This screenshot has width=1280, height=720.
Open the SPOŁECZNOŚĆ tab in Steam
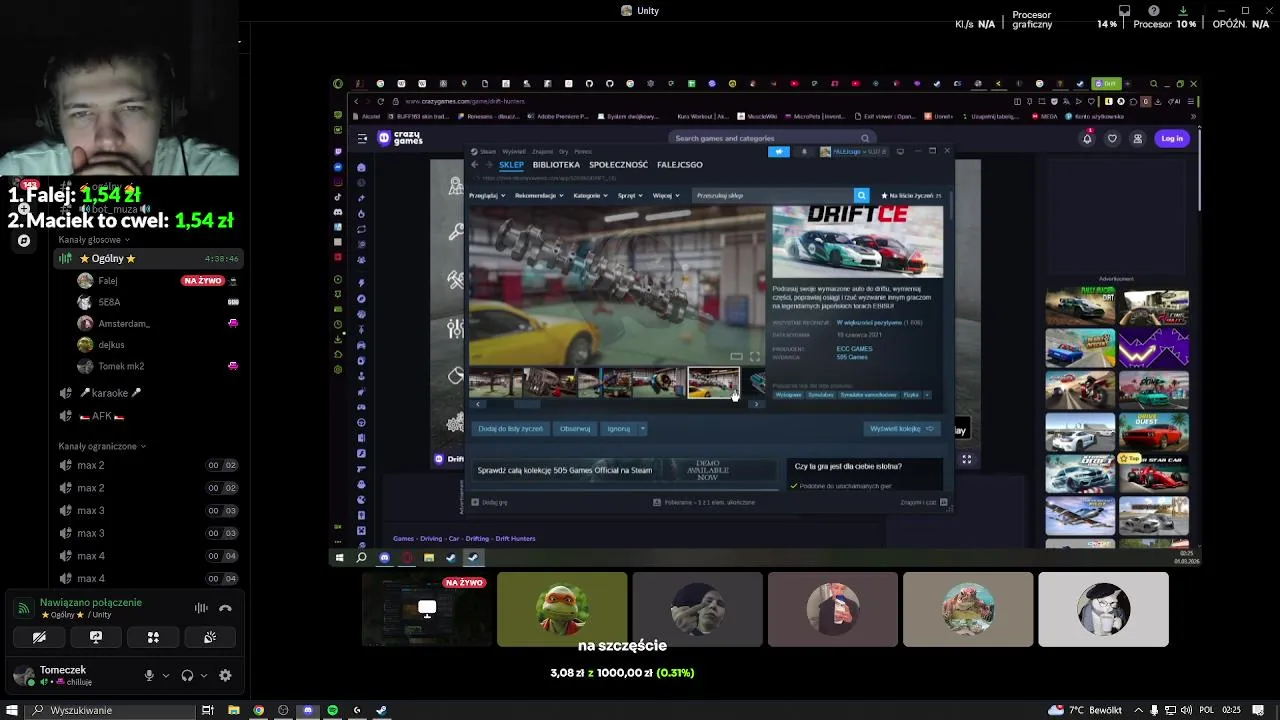(618, 165)
